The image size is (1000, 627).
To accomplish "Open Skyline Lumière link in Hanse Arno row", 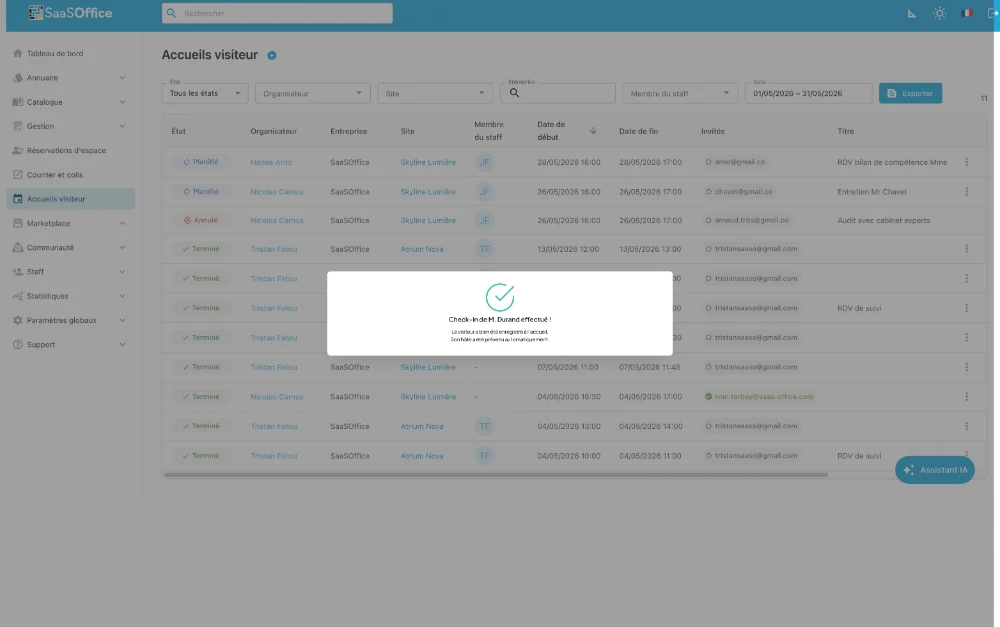I will 428,162.
